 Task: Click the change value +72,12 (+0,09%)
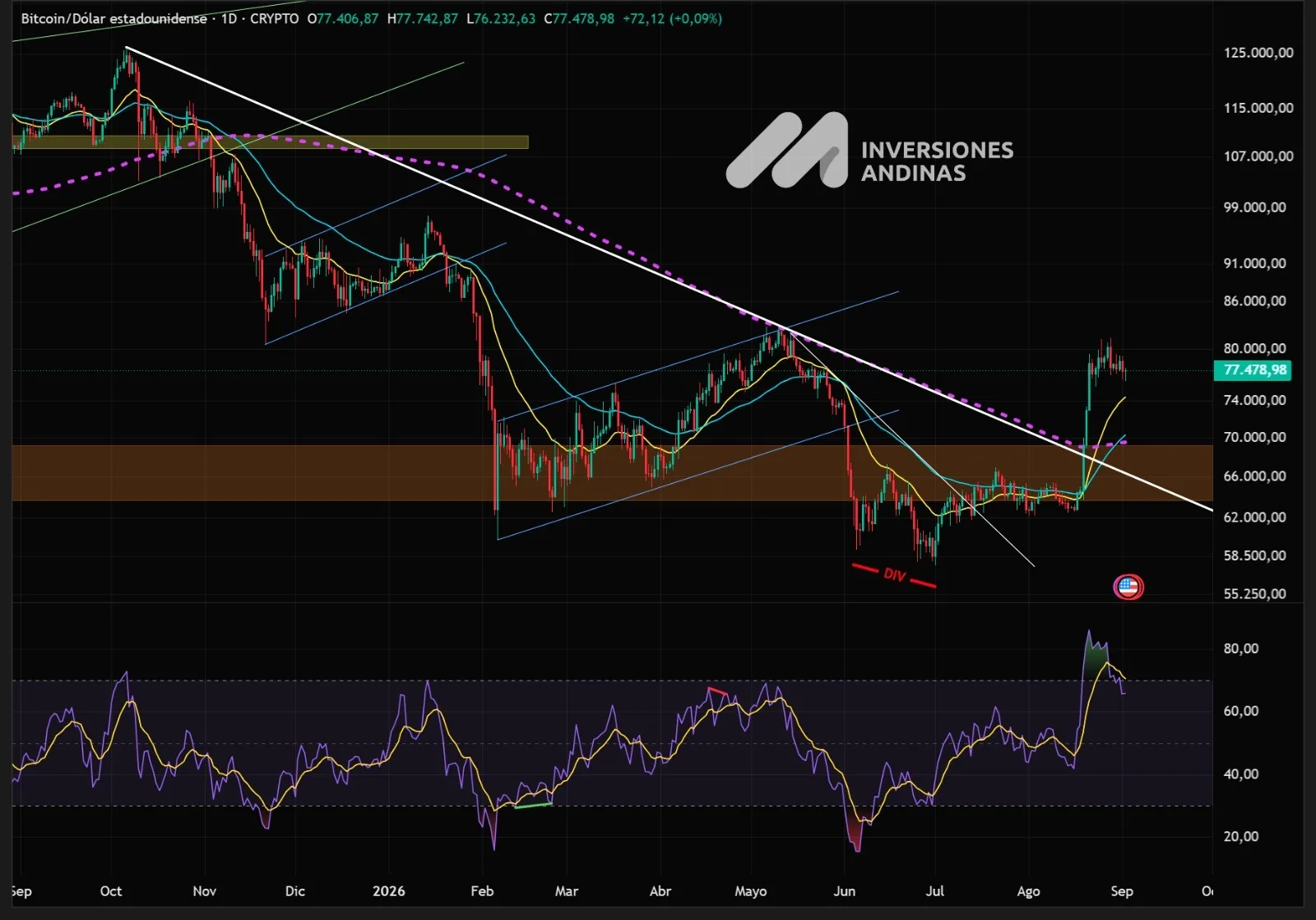tap(672, 18)
